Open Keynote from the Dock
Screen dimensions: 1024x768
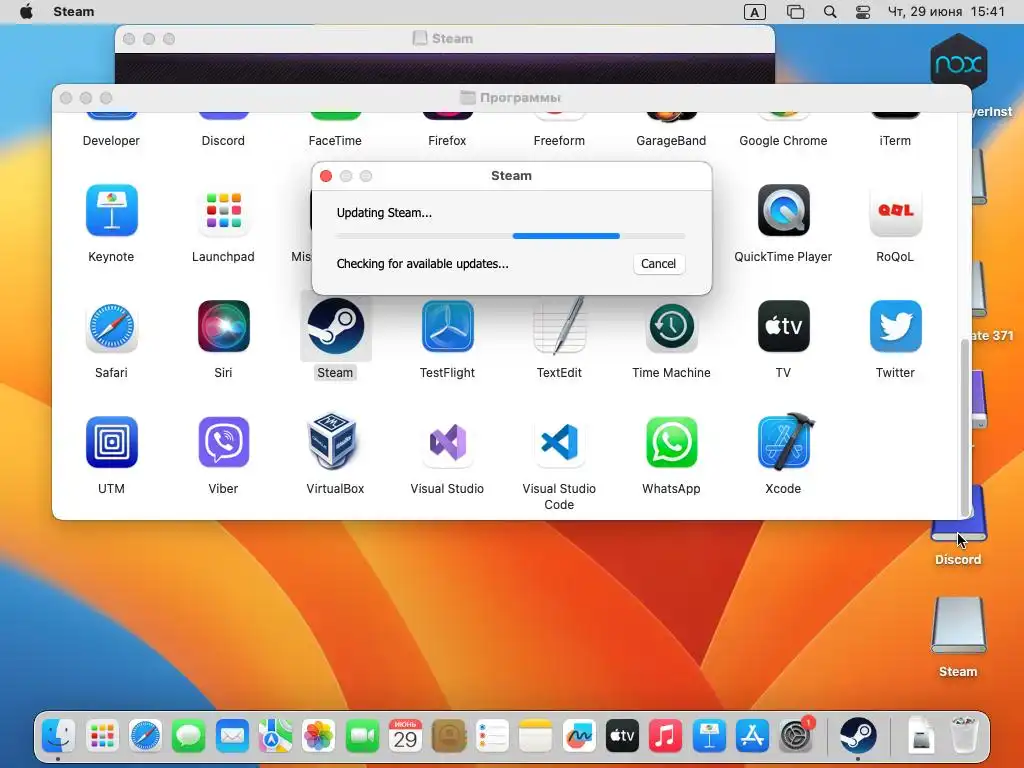[709, 736]
